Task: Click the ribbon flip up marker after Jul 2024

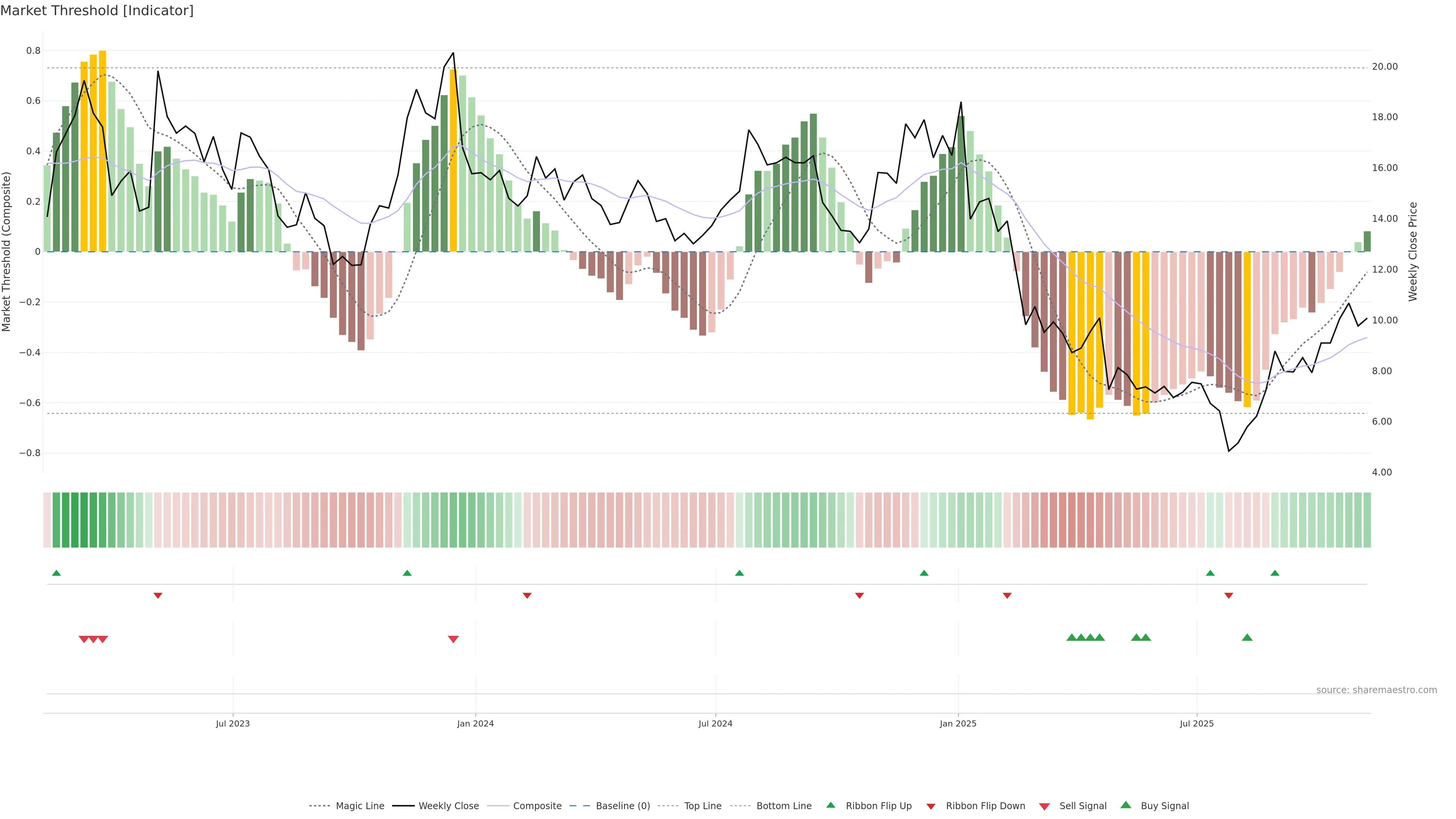Action: (x=739, y=573)
